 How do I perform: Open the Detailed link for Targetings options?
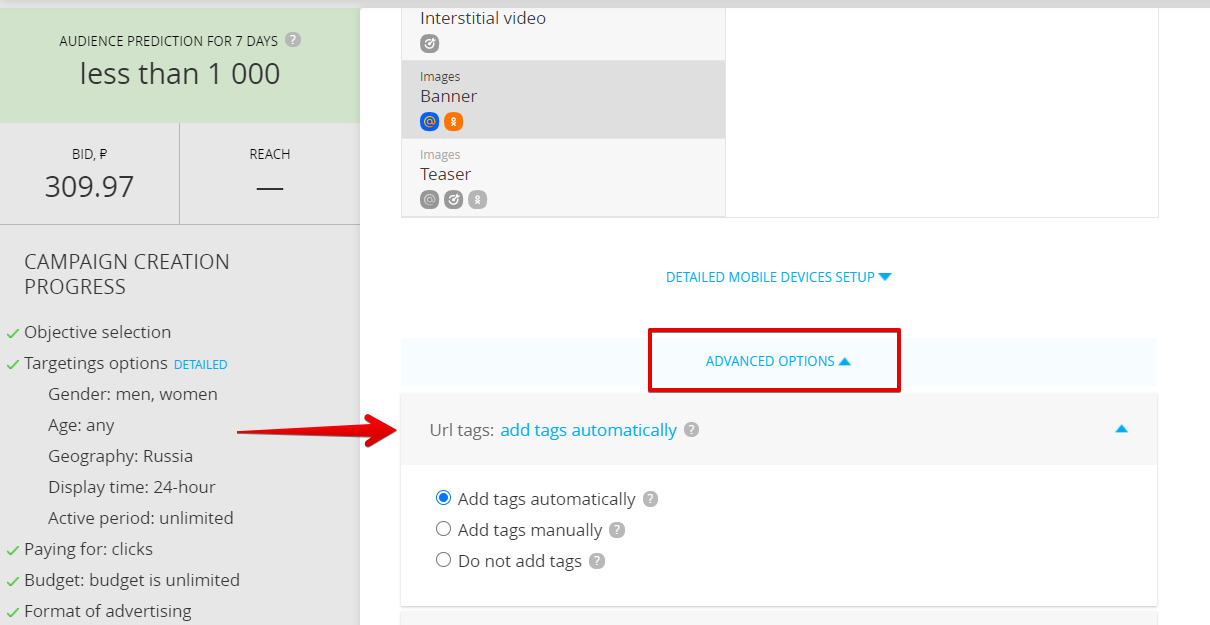[200, 365]
